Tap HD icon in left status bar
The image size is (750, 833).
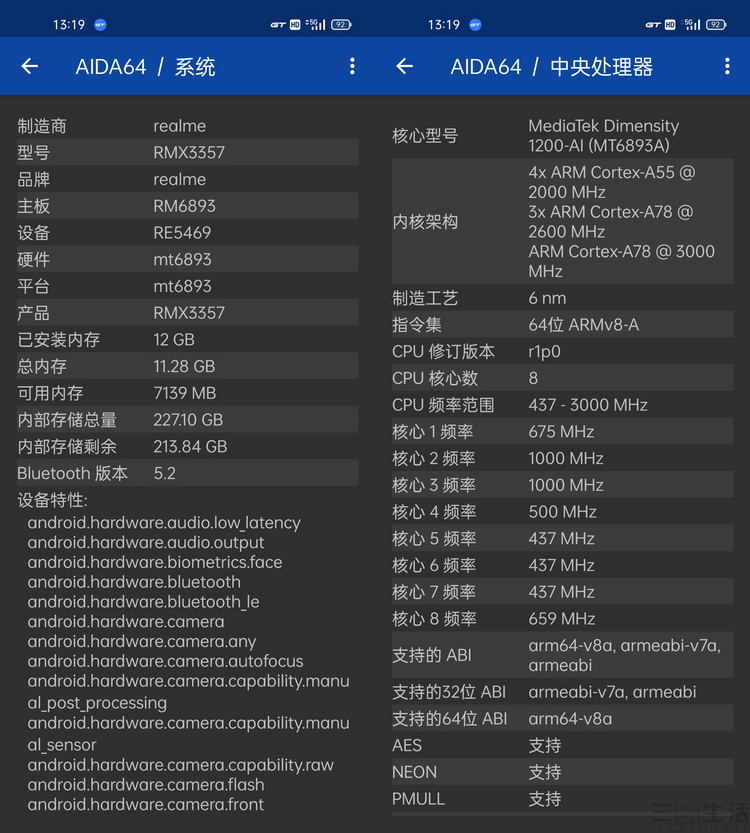pyautogui.click(x=295, y=24)
